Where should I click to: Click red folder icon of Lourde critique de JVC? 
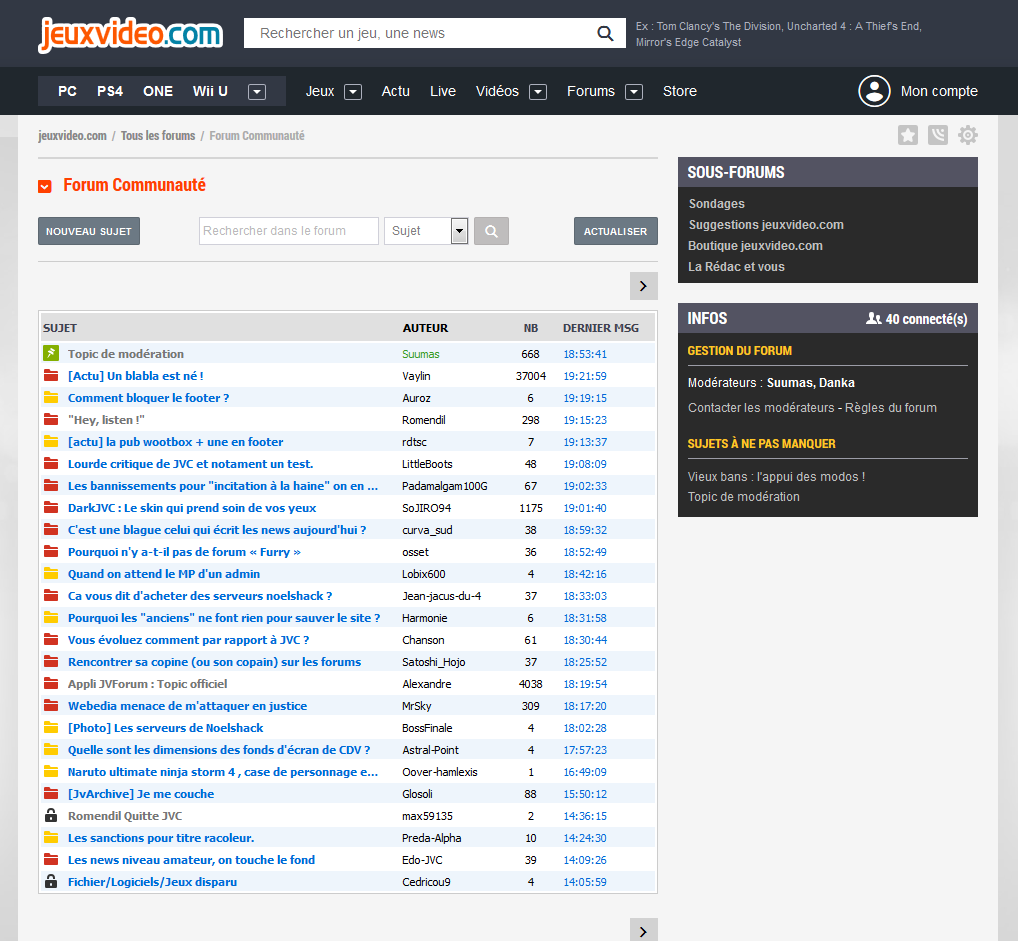click(x=51, y=464)
